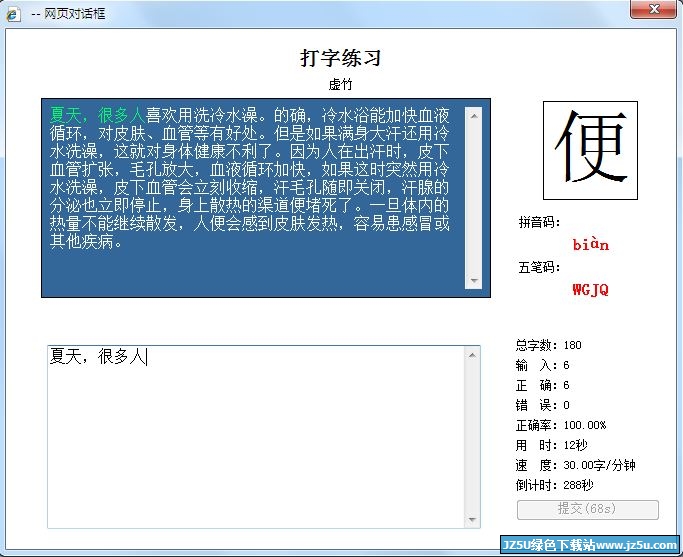
Task: Click the passage's last line 其他疾病。
Action: coord(86,241)
